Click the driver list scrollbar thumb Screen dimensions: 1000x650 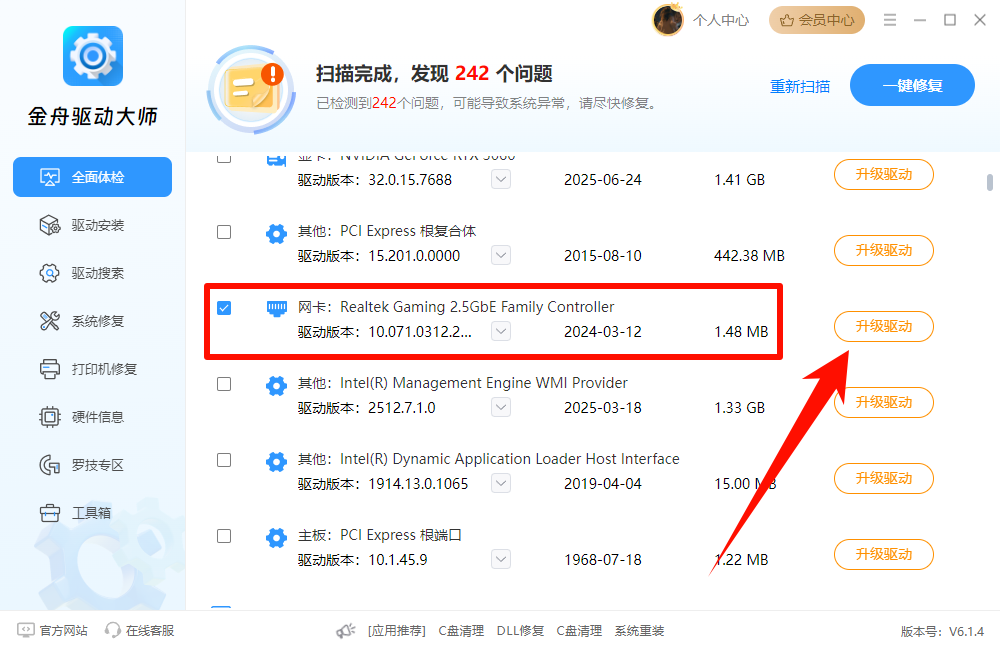click(x=990, y=182)
